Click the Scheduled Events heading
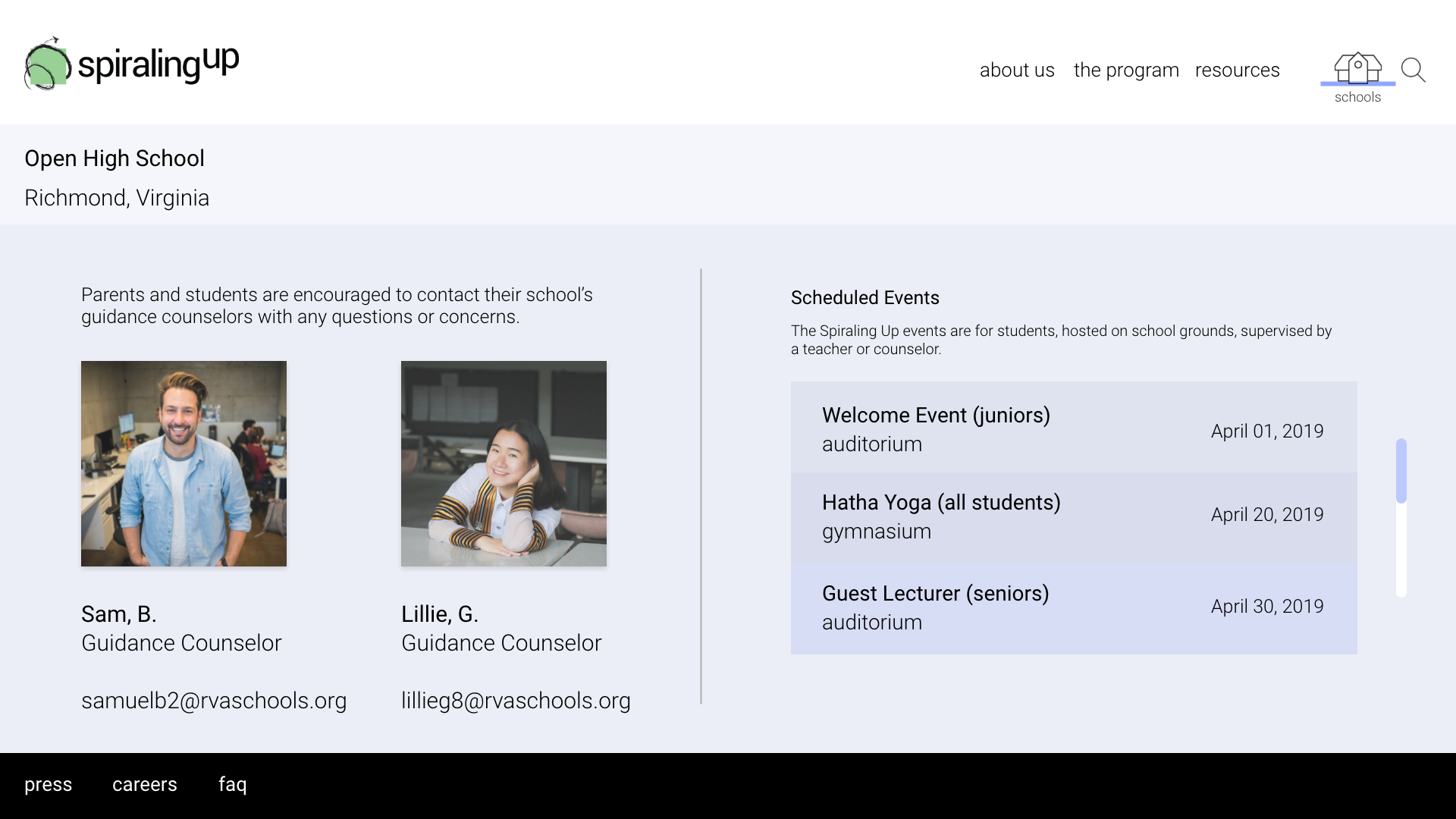 (865, 298)
